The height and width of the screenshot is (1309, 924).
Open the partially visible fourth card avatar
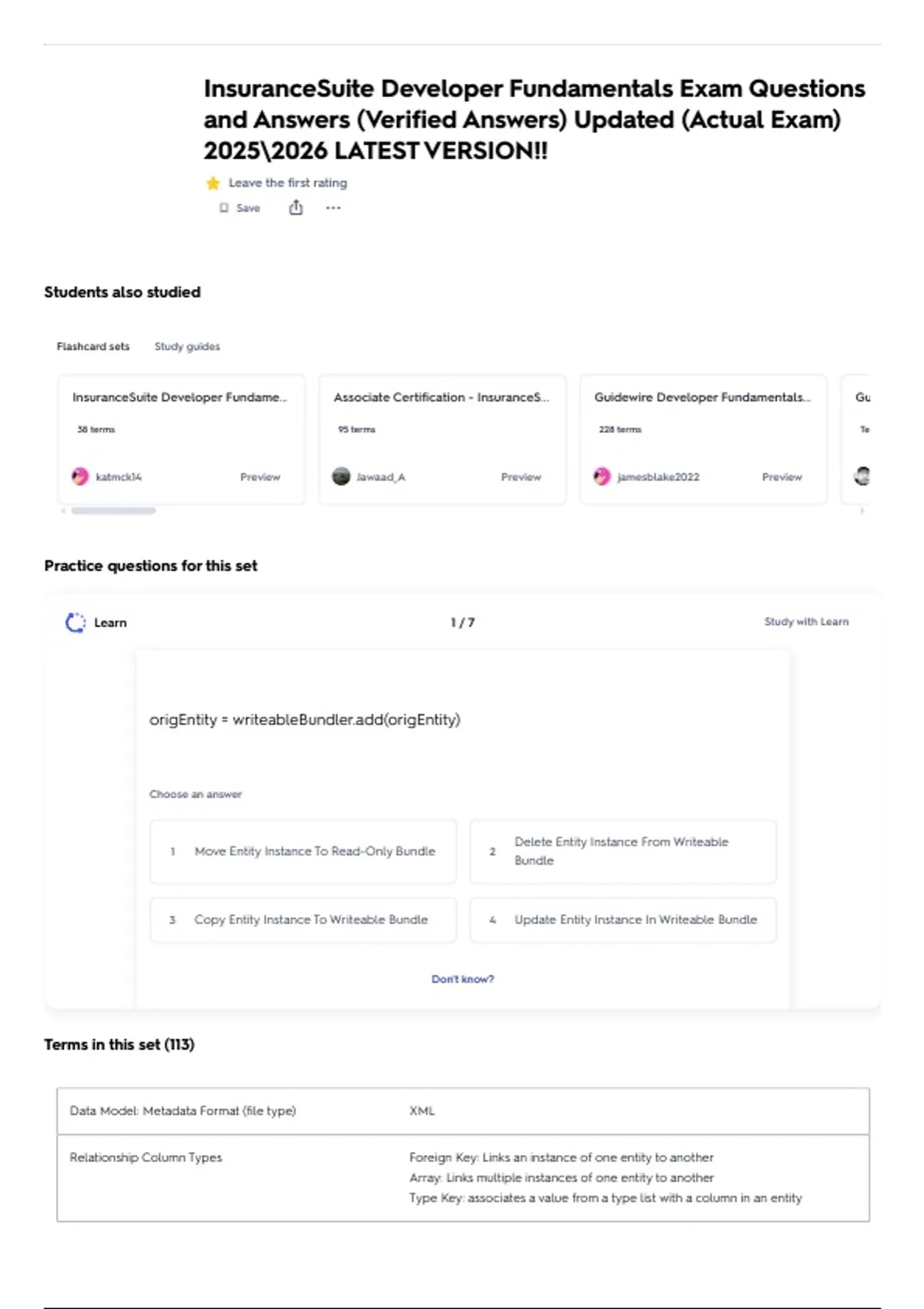coord(863,477)
